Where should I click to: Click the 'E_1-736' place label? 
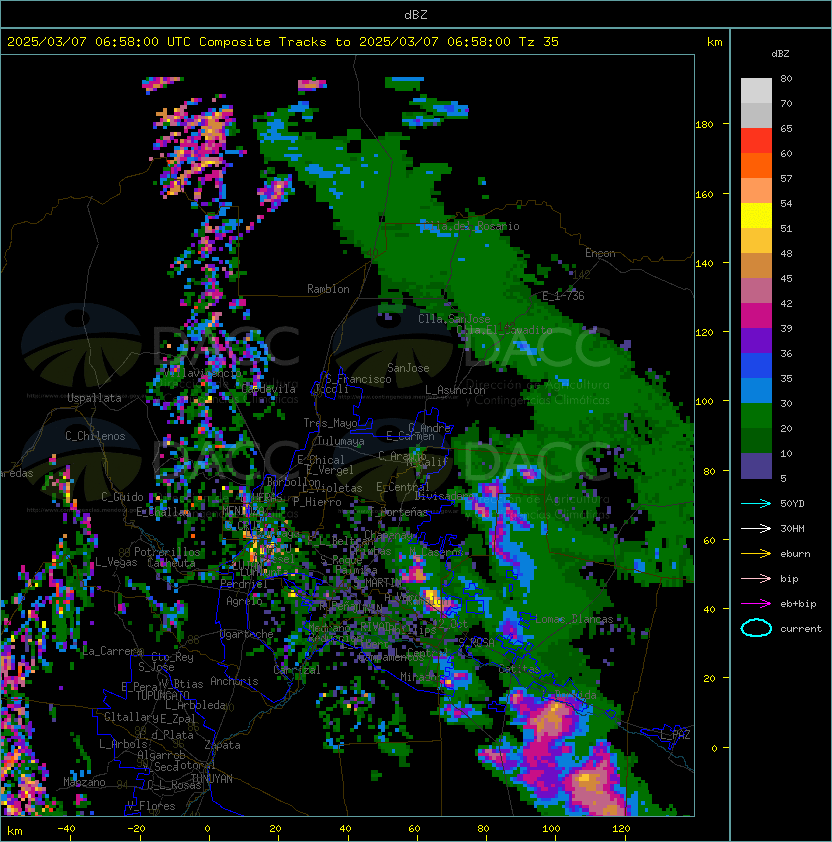point(563,296)
